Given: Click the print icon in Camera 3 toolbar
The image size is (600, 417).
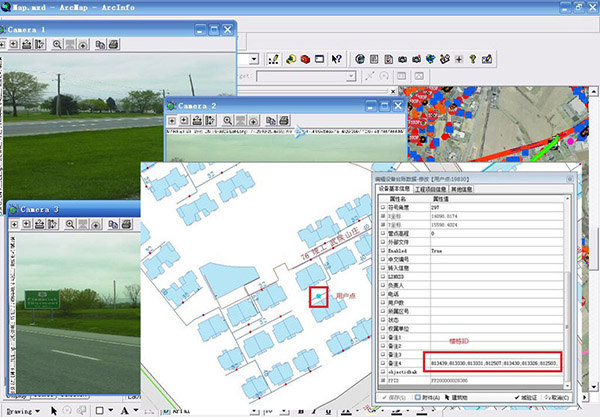Looking at the screenshot, I should (123, 226).
